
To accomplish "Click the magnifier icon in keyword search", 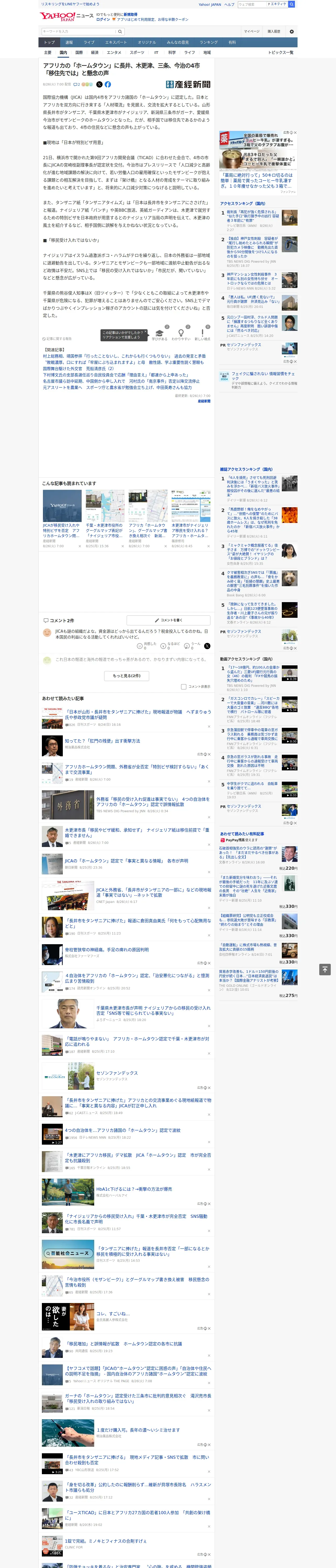I will click(x=120, y=32).
